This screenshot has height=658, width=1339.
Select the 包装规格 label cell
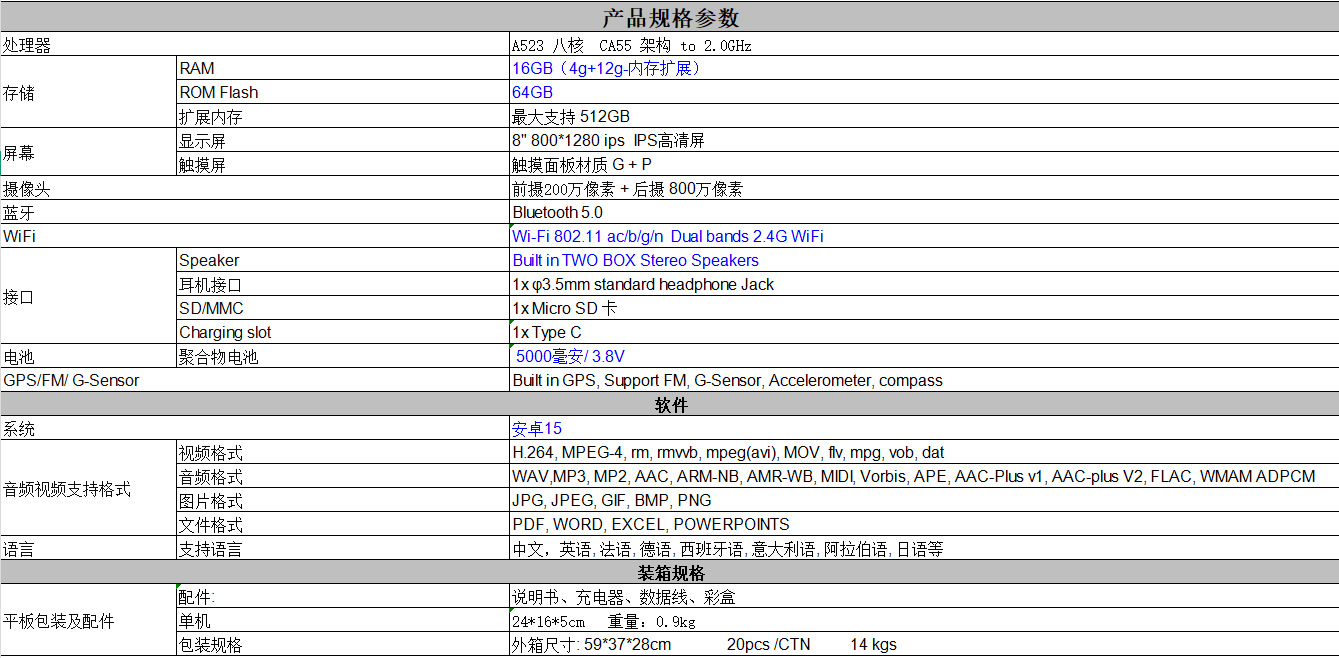click(343, 645)
